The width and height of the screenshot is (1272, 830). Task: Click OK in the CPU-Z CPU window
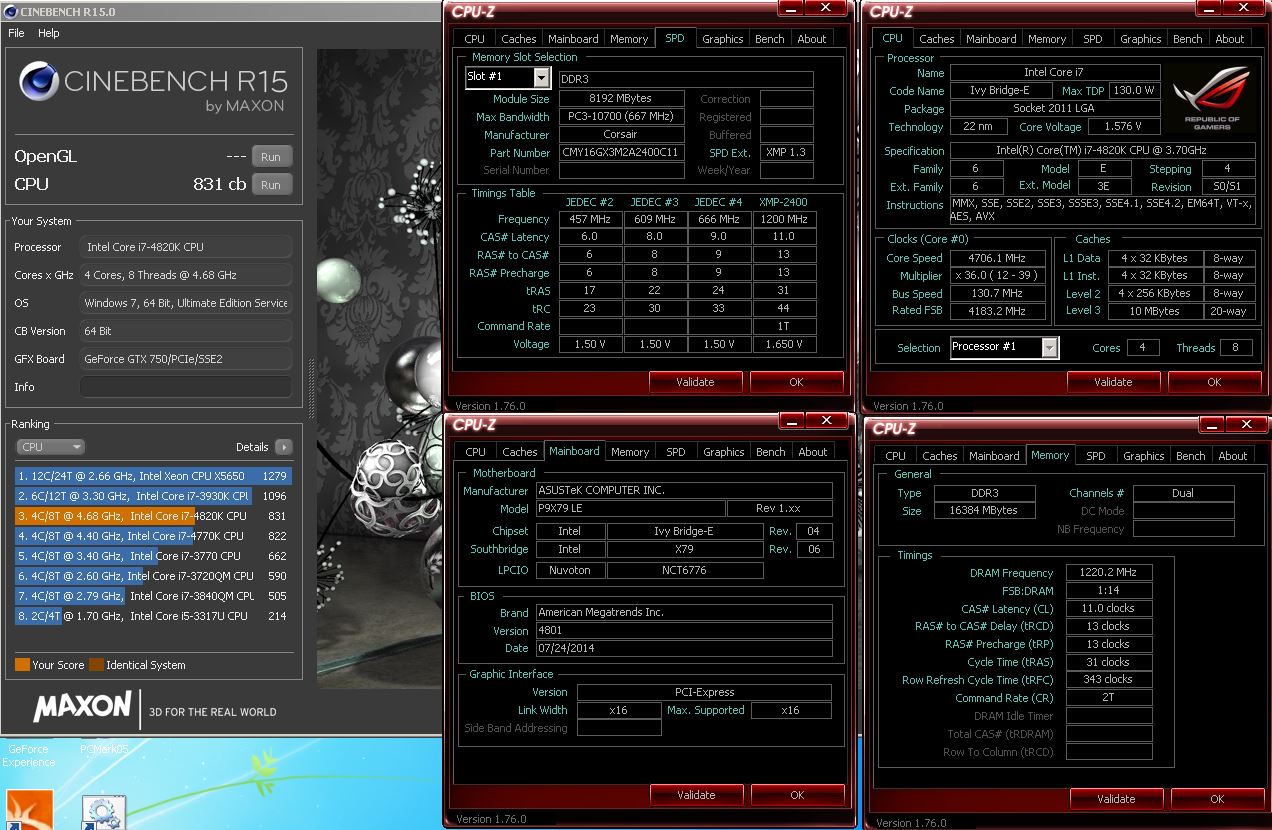(x=1214, y=382)
